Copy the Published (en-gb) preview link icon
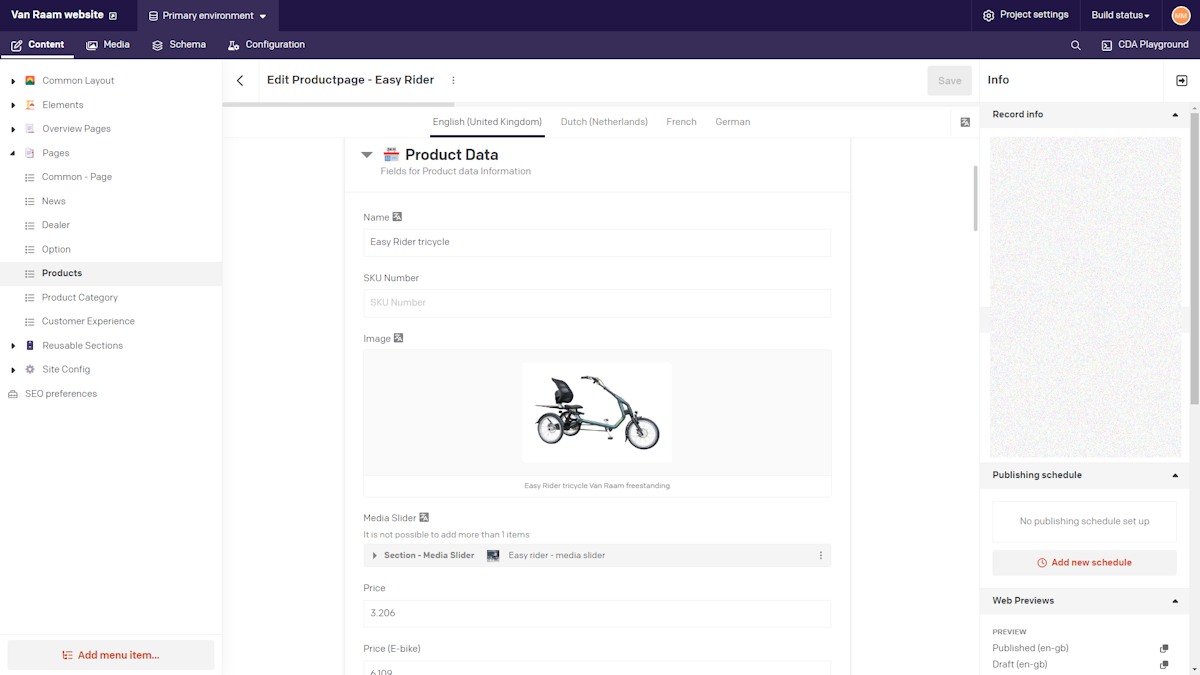The height and width of the screenshot is (675, 1200). (1164, 648)
